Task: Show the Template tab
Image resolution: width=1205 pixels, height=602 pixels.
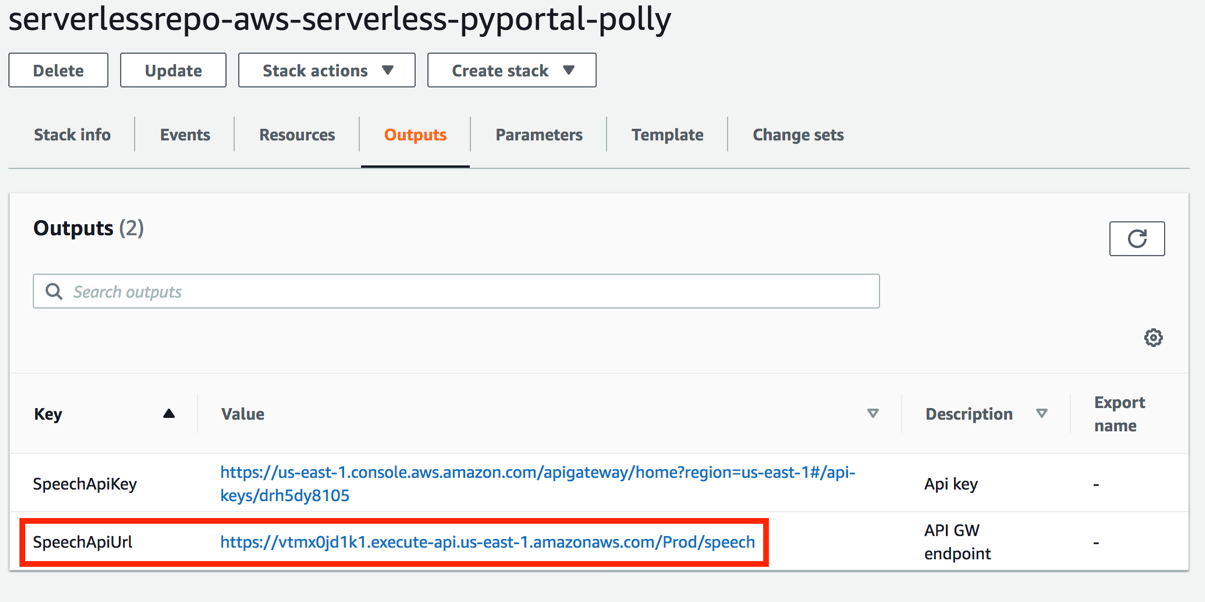Action: (667, 135)
